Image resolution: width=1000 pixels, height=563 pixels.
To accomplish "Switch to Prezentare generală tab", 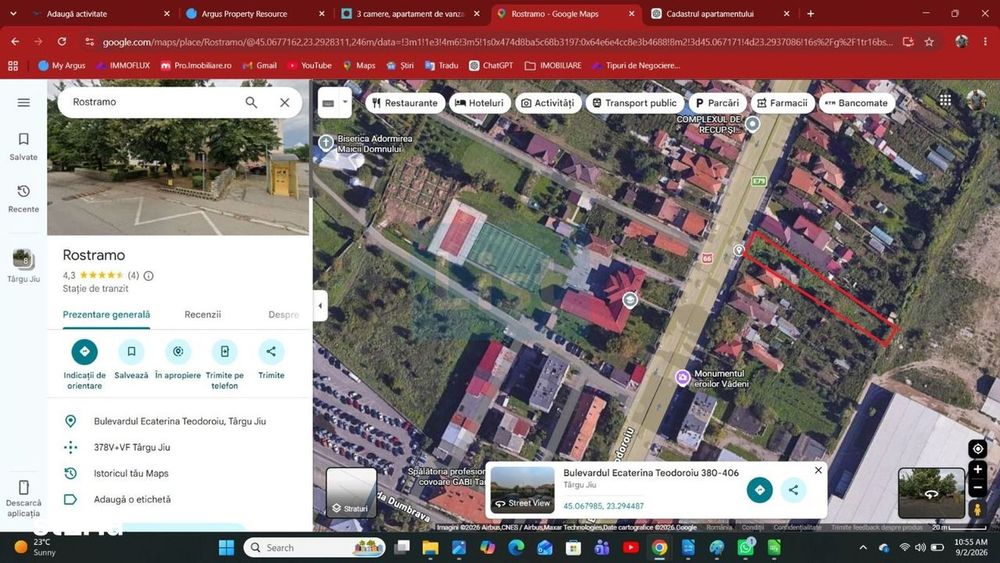I will click(107, 314).
